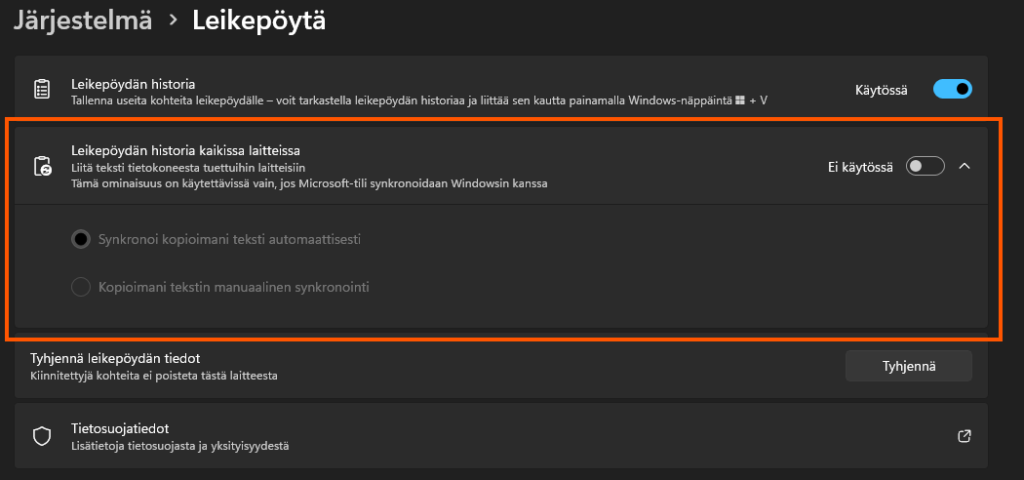The width and height of the screenshot is (1024, 480).
Task: Turn off the Leikepöydän historia toggle
Action: point(952,90)
